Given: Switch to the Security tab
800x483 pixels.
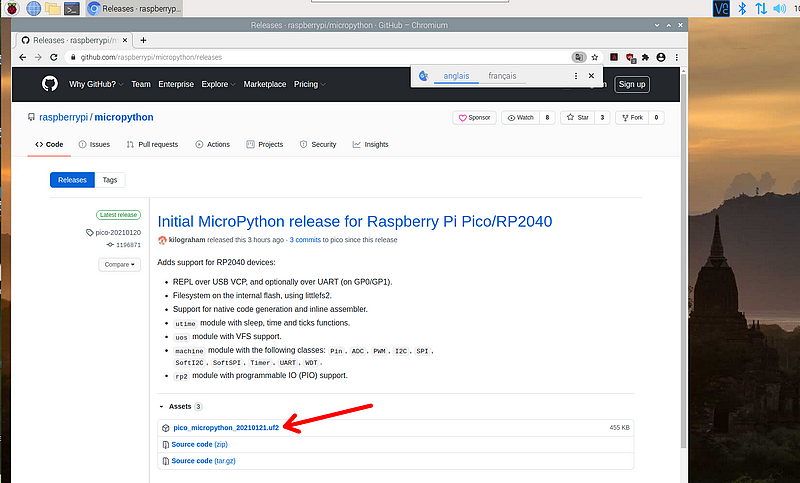Looking at the screenshot, I should coord(318,144).
